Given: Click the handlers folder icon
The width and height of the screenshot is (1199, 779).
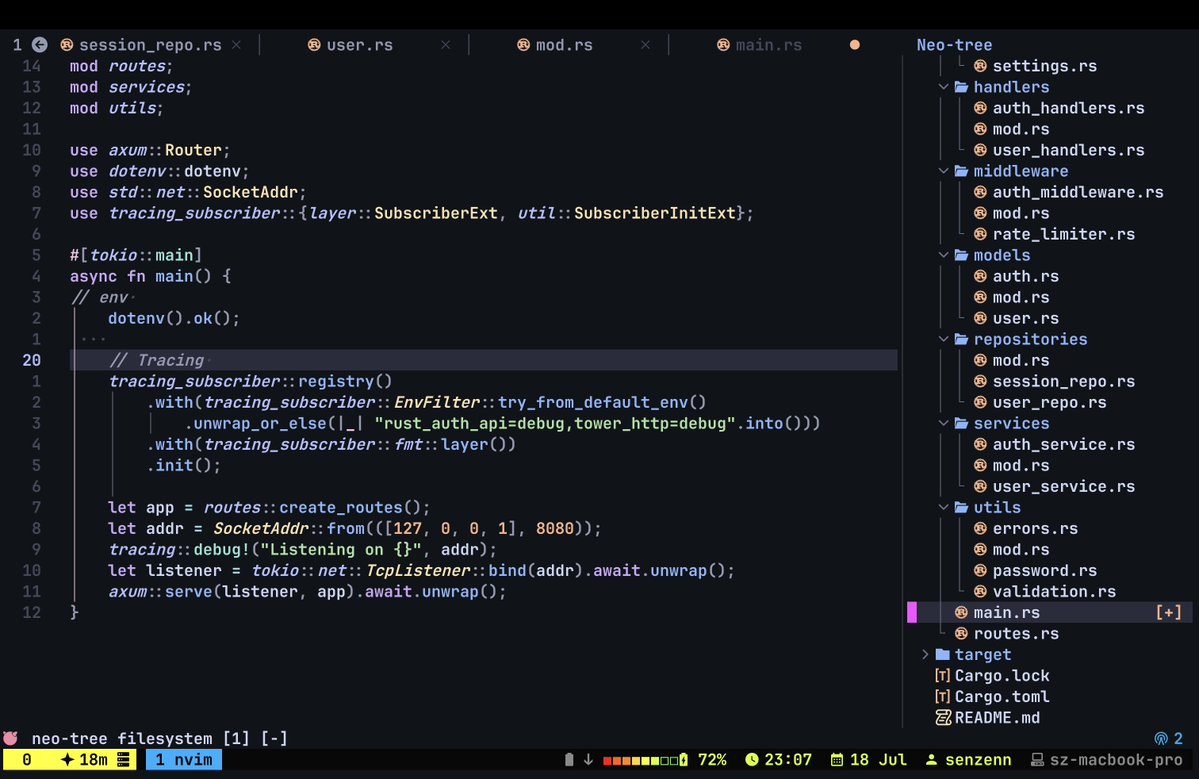Looking at the screenshot, I should 962,87.
